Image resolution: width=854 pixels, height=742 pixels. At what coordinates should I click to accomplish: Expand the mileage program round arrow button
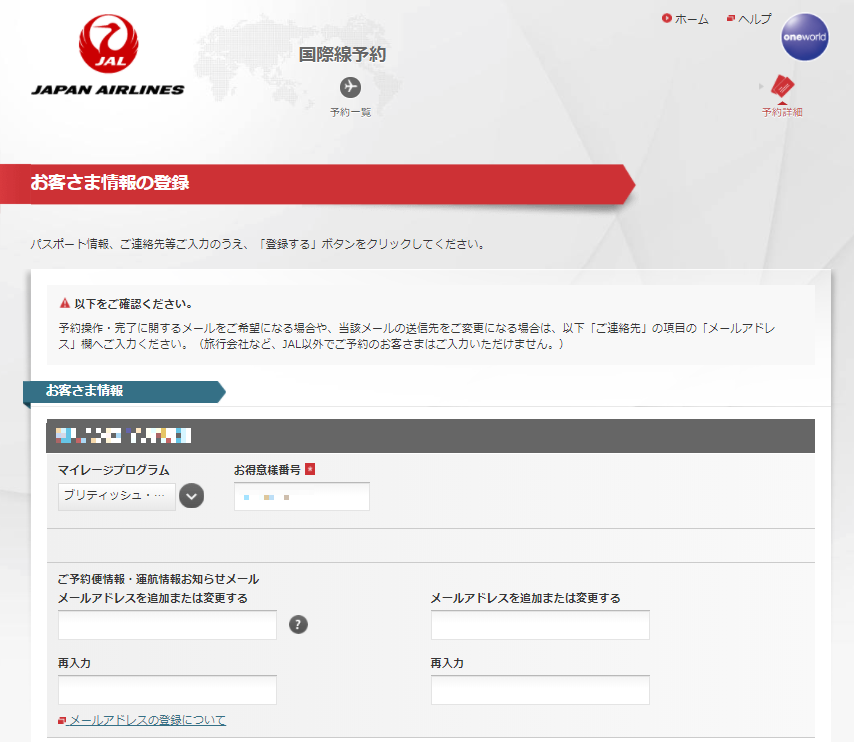coord(191,496)
